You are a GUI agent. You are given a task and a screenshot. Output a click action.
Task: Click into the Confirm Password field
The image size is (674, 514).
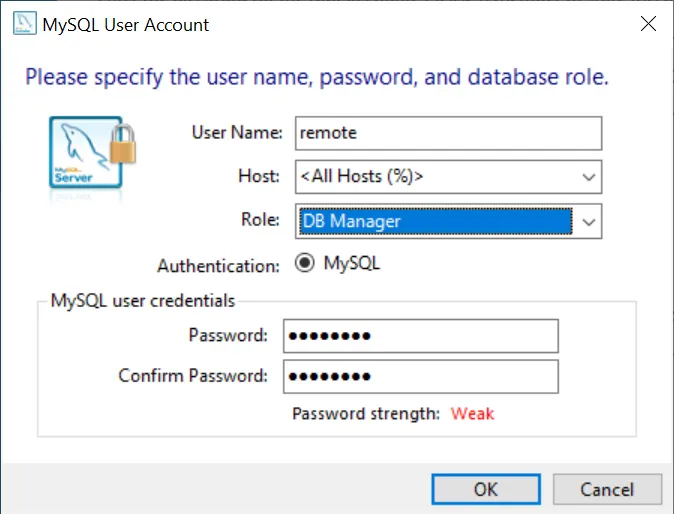[x=420, y=377]
